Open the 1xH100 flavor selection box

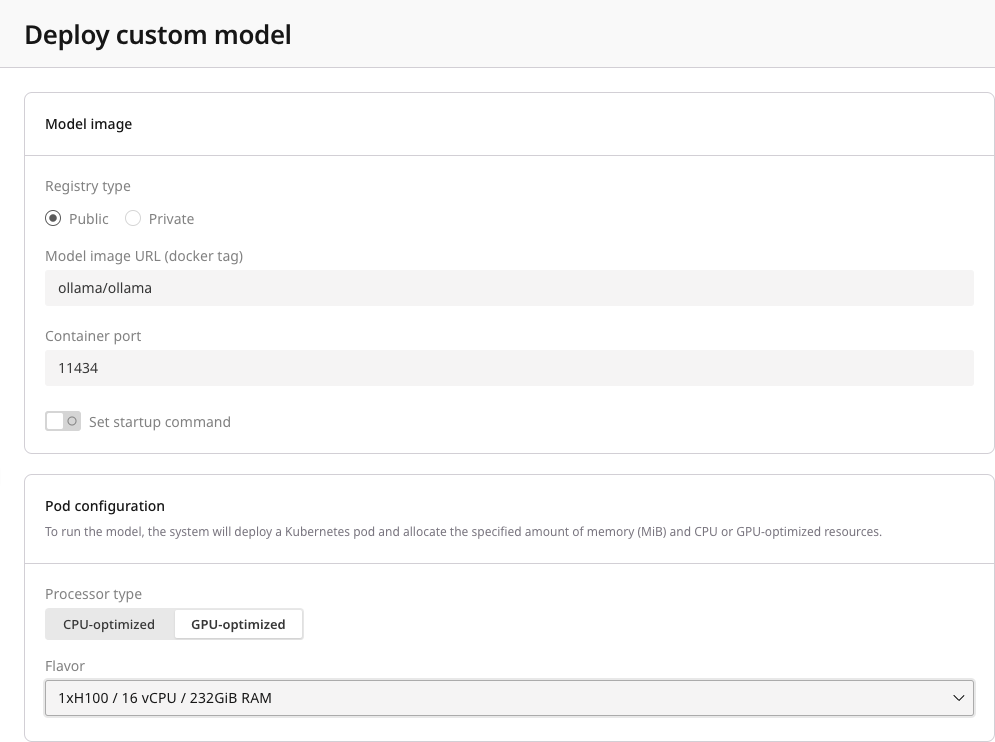(x=509, y=698)
